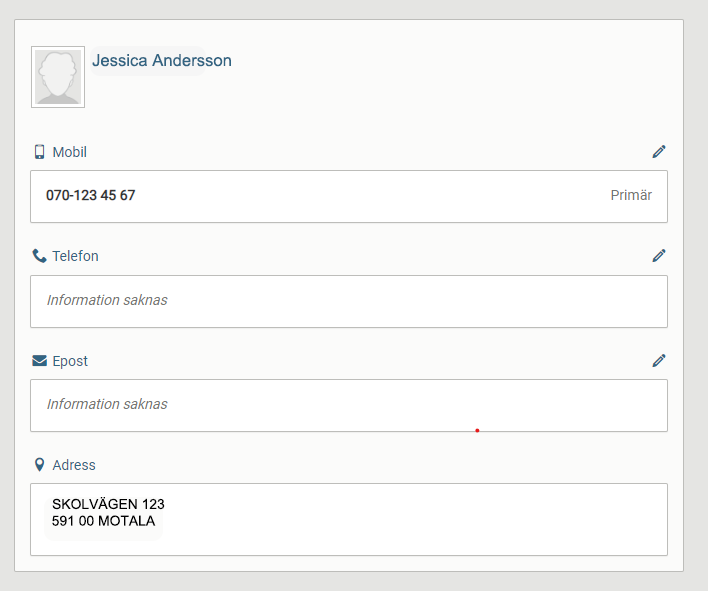This screenshot has height=591, width=708.
Task: Click the street line SKOLVÄGEN 123
Action: pyautogui.click(x=108, y=505)
